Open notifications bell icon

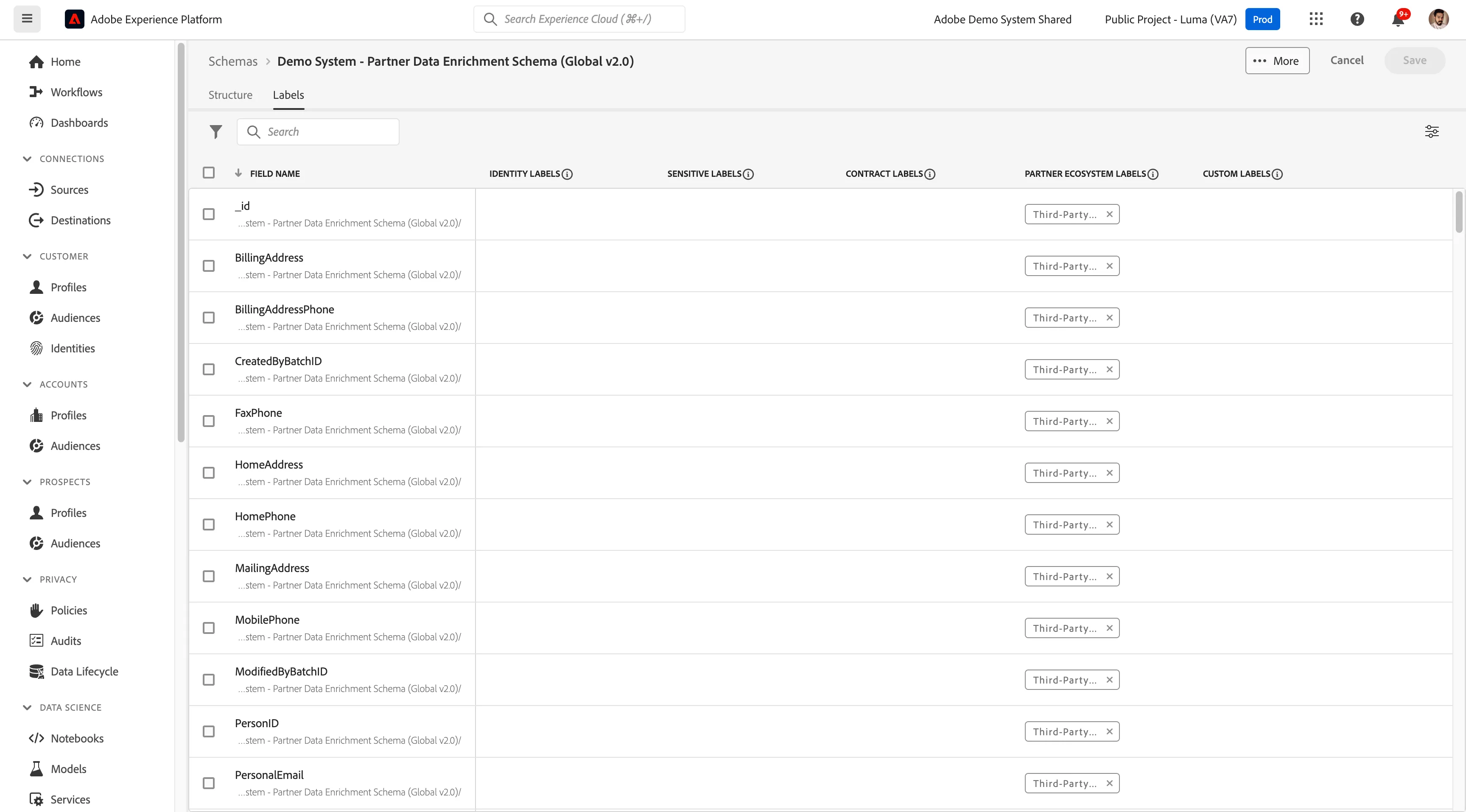tap(1398, 20)
